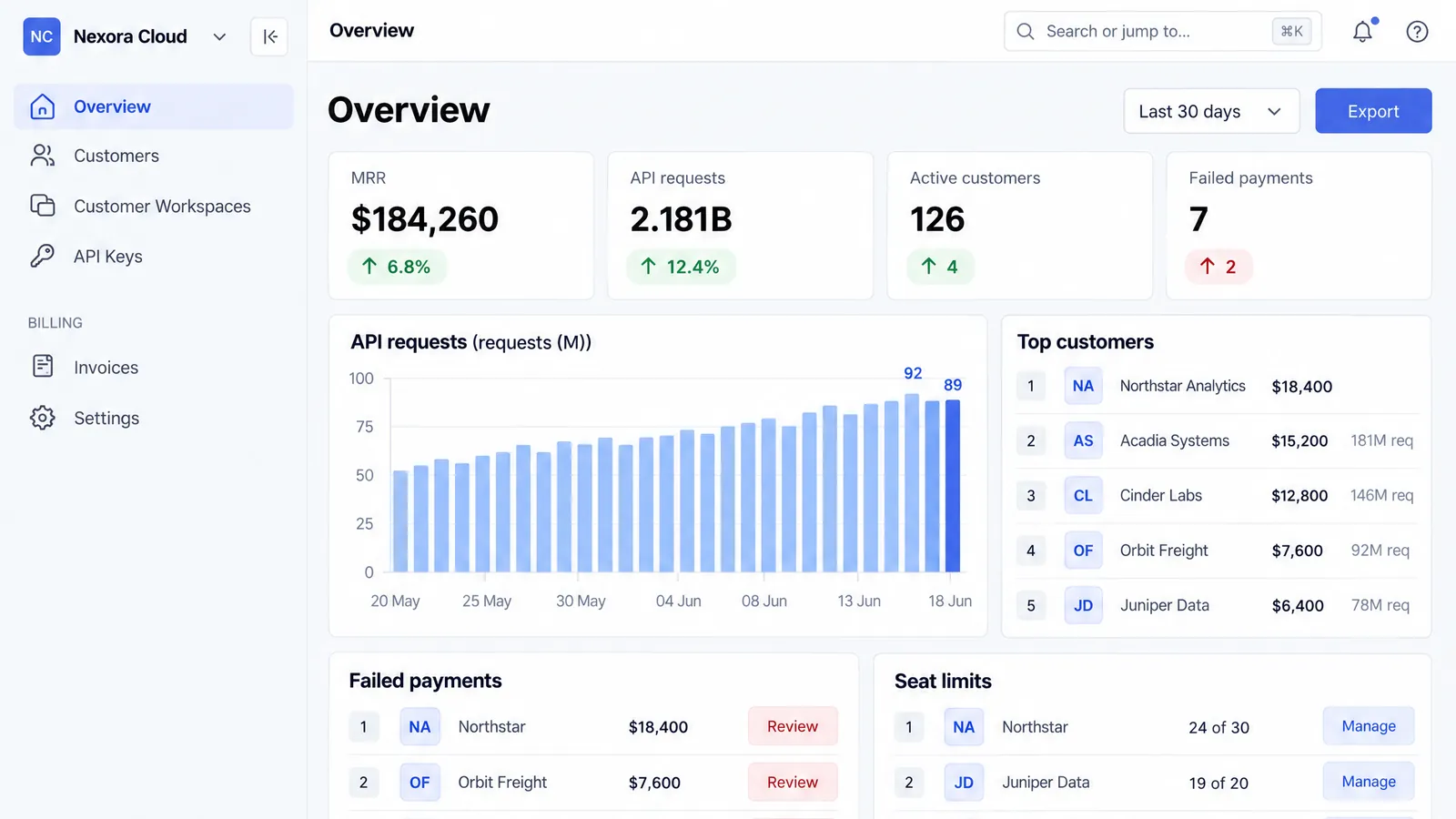
Task: Click the gear icon for Settings
Action: (x=43, y=418)
